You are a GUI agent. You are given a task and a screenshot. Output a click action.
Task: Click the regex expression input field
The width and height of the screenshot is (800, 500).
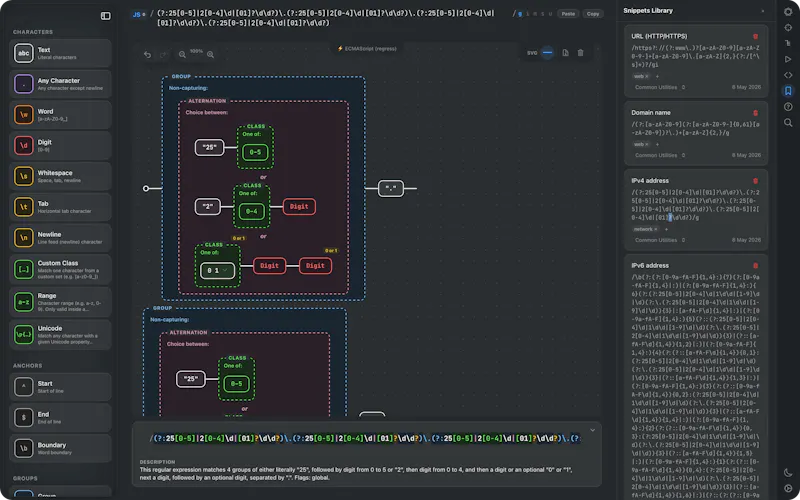(327, 18)
